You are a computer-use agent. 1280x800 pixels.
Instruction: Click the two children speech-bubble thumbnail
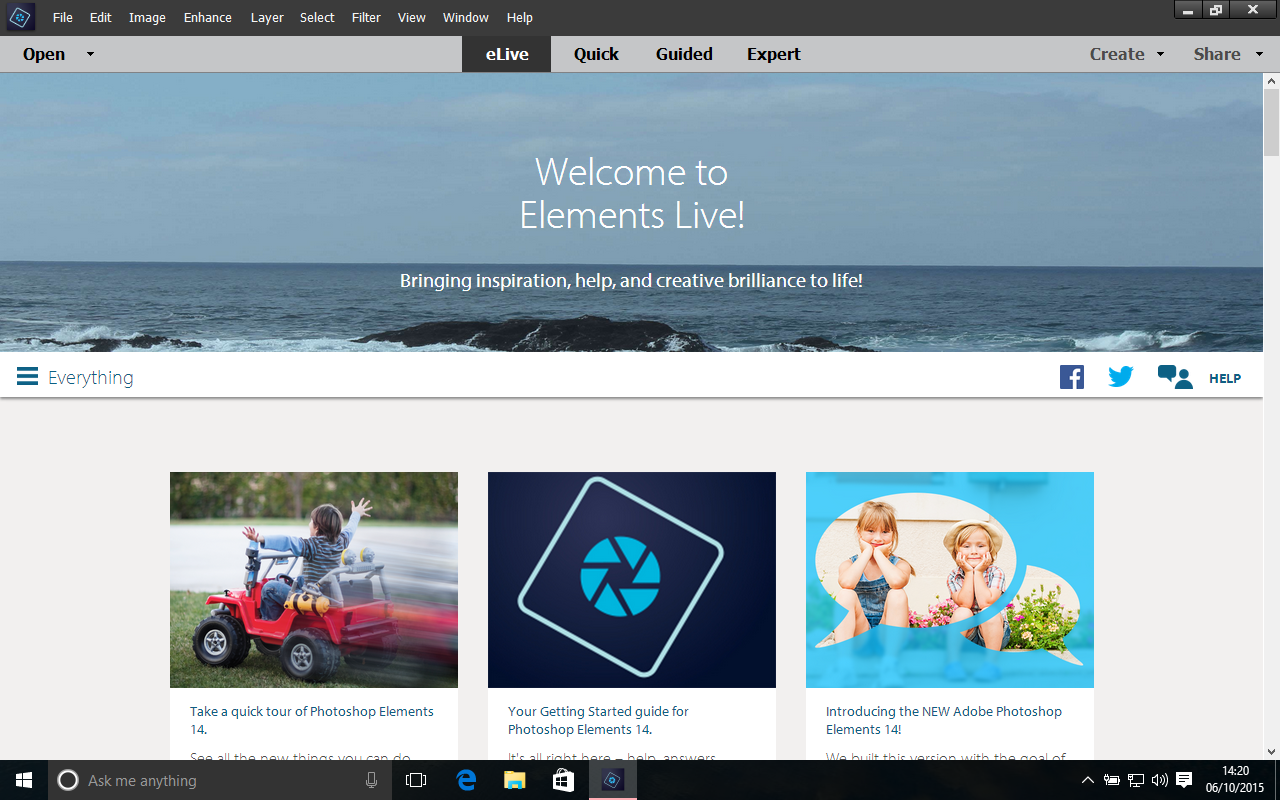[x=950, y=580]
